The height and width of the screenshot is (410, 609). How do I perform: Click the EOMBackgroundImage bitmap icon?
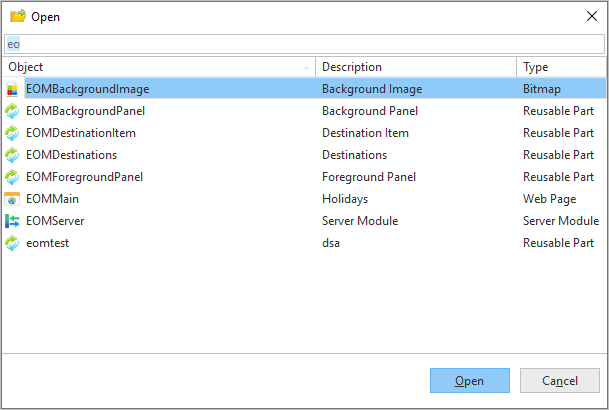coord(12,89)
